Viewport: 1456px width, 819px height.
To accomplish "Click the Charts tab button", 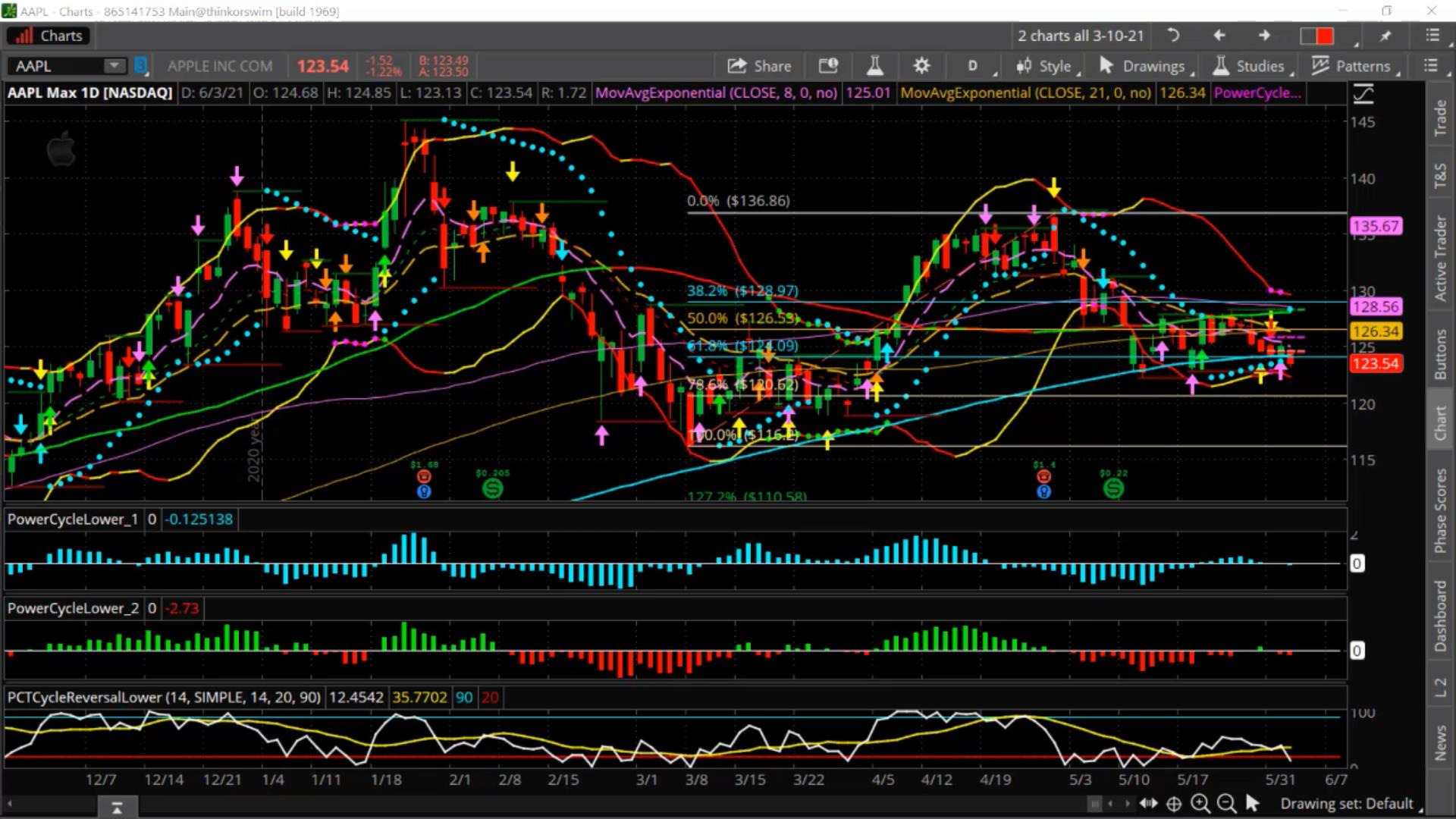I will [49, 36].
